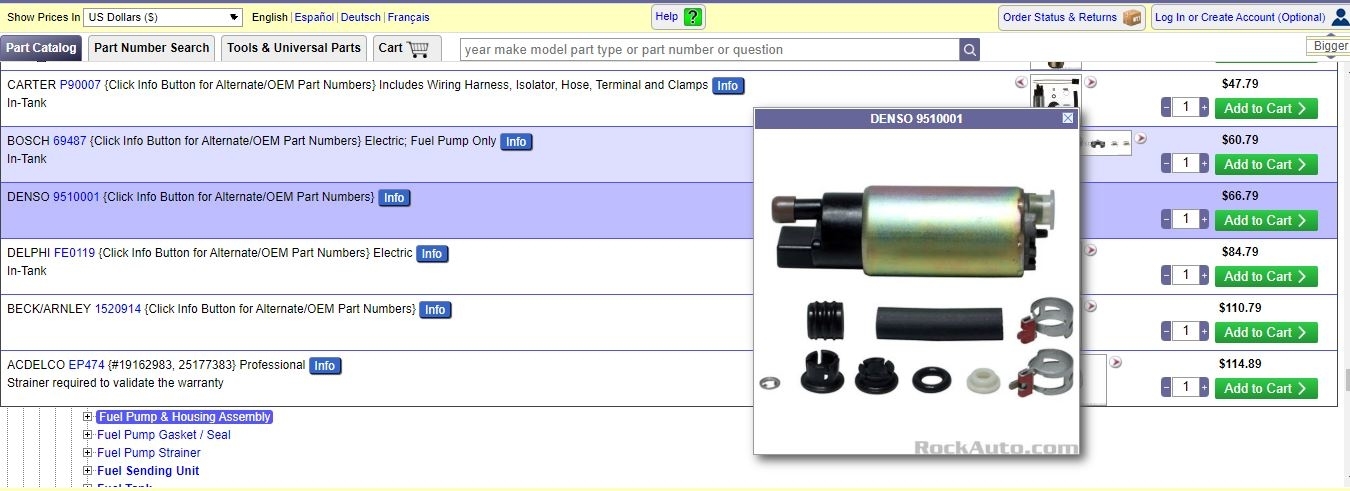Increase quantity for BOSCH 69487
The height and width of the screenshot is (491, 1350).
coord(1204,164)
